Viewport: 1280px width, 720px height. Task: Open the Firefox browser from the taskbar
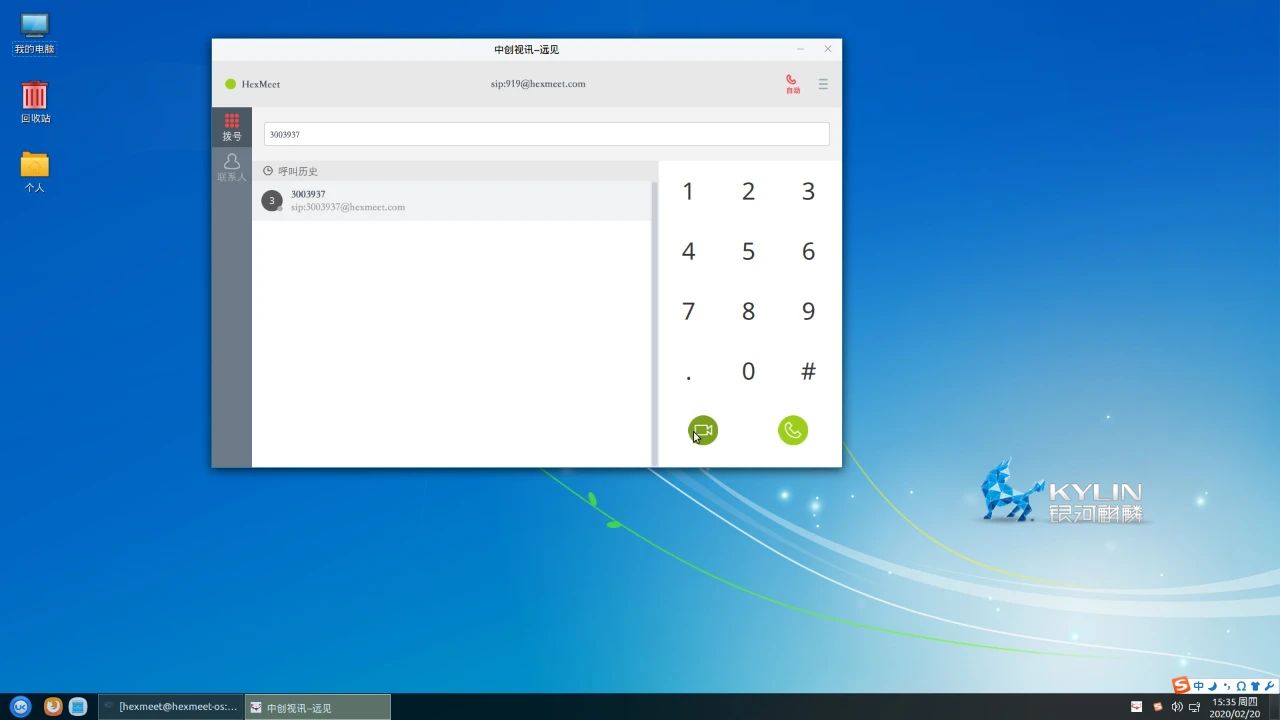[53, 706]
